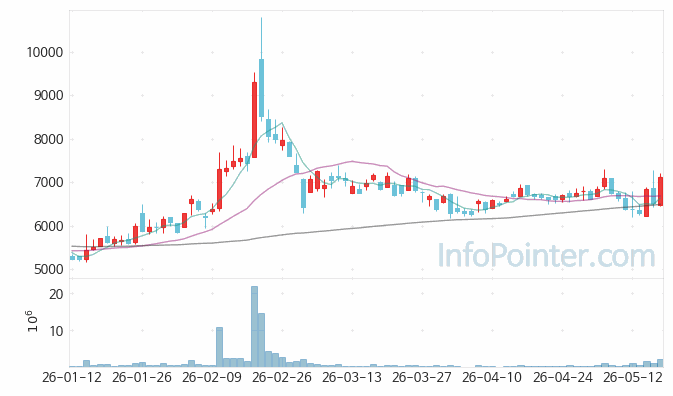This screenshot has width=673, height=396.
Task: Click the 5000 price axis label
Action: [x=49, y=269]
